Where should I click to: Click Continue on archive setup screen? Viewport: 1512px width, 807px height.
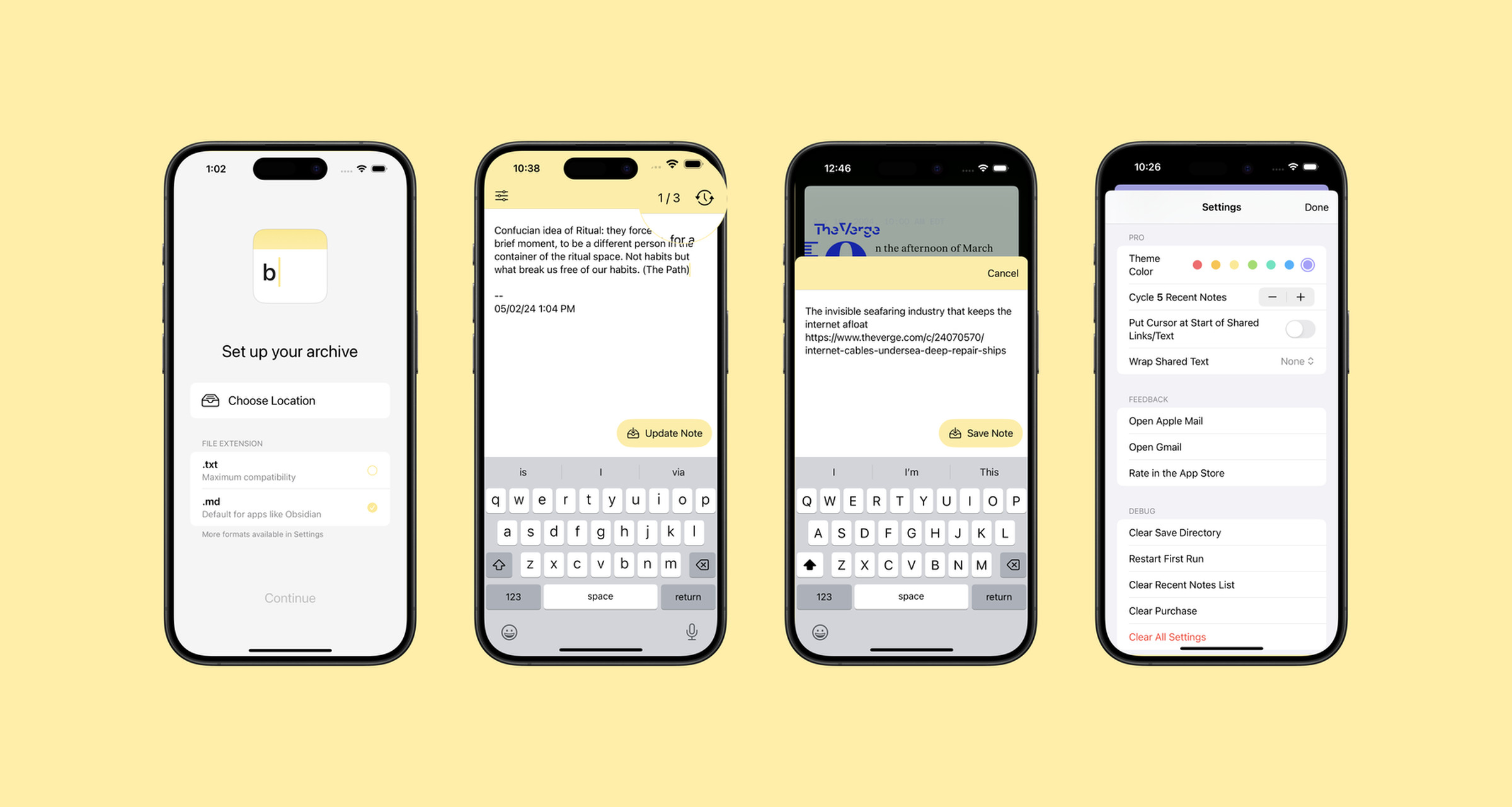[288, 597]
